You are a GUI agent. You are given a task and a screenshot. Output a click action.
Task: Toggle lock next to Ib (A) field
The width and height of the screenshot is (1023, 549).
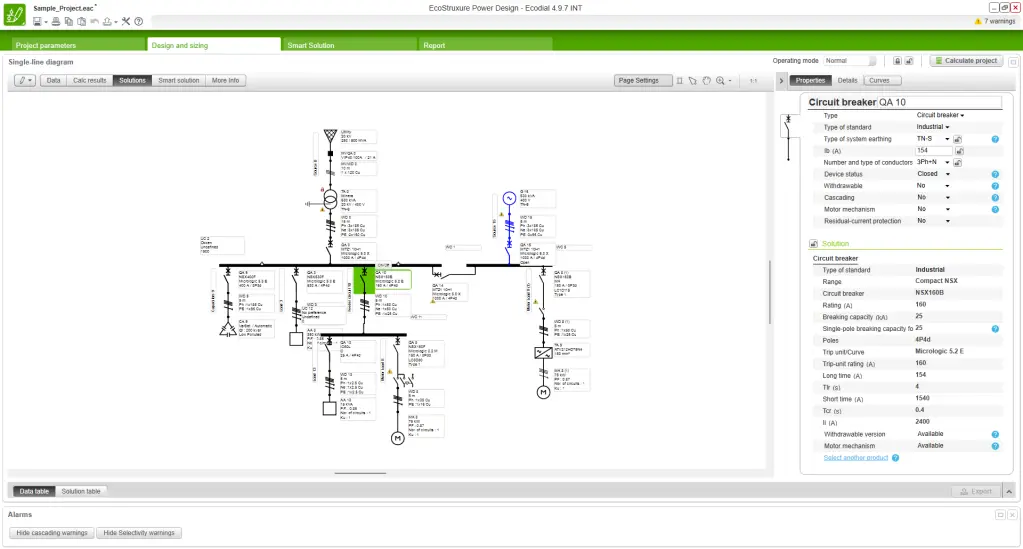[959, 151]
